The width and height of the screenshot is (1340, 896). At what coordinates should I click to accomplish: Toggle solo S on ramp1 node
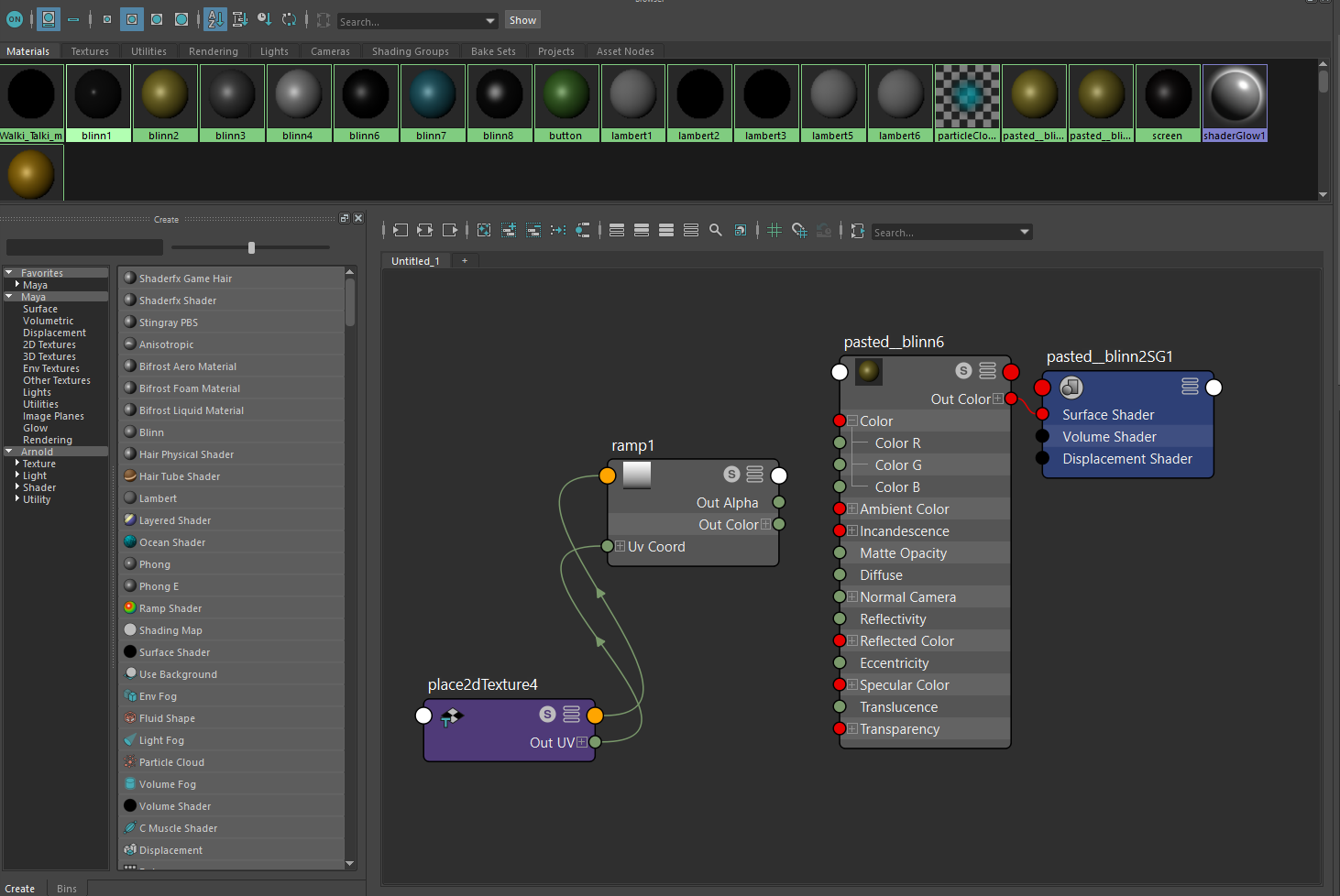pos(731,474)
